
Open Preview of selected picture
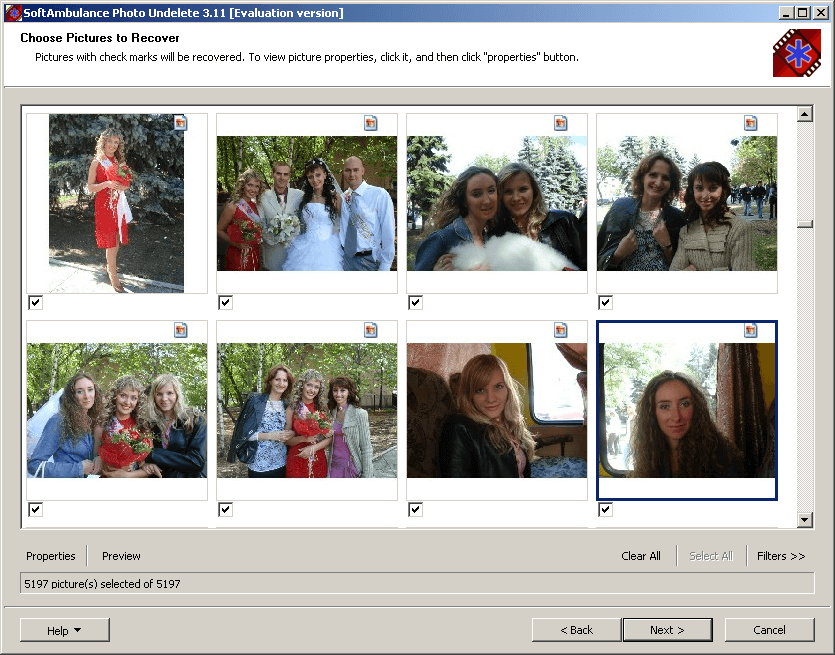121,556
